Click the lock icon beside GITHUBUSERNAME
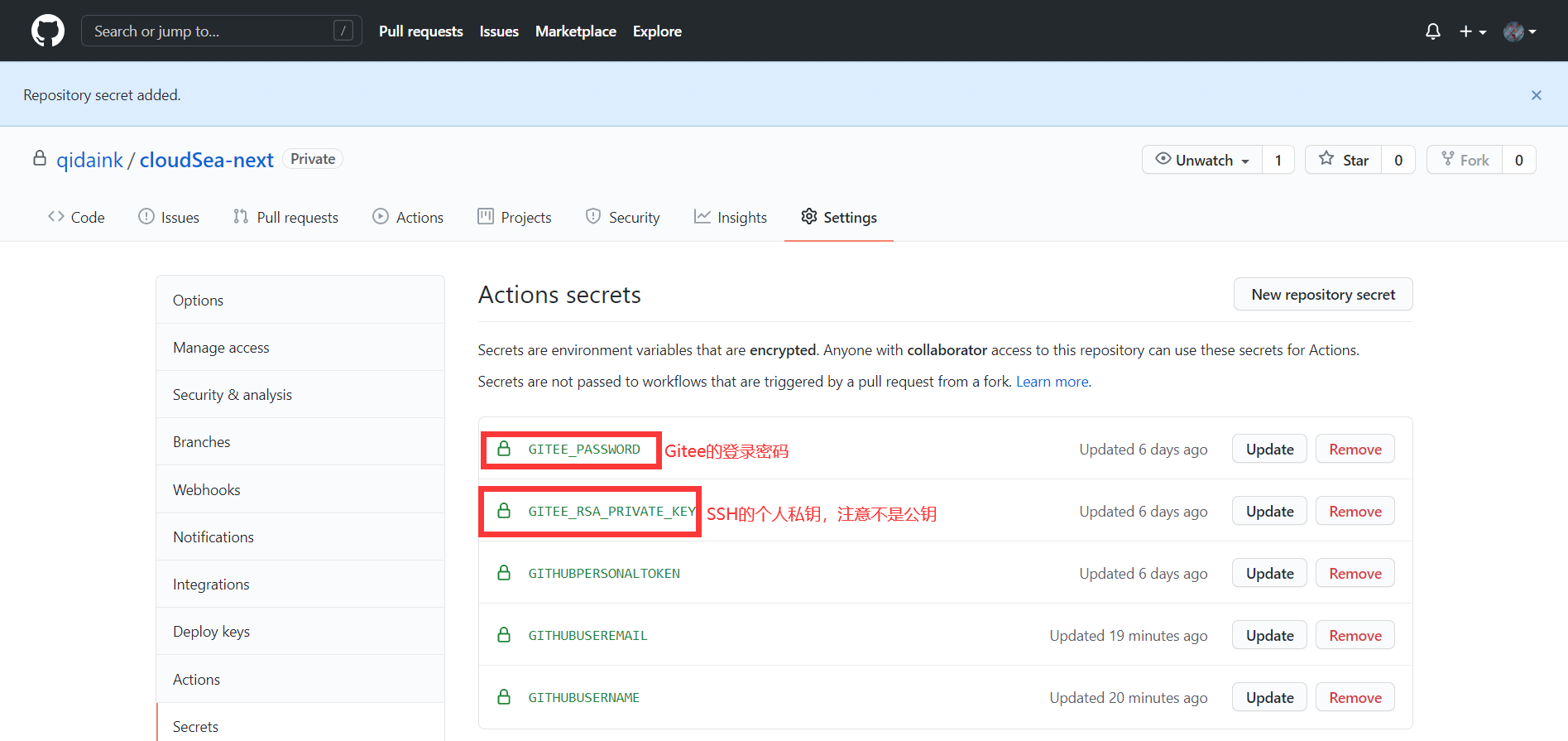 click(503, 697)
